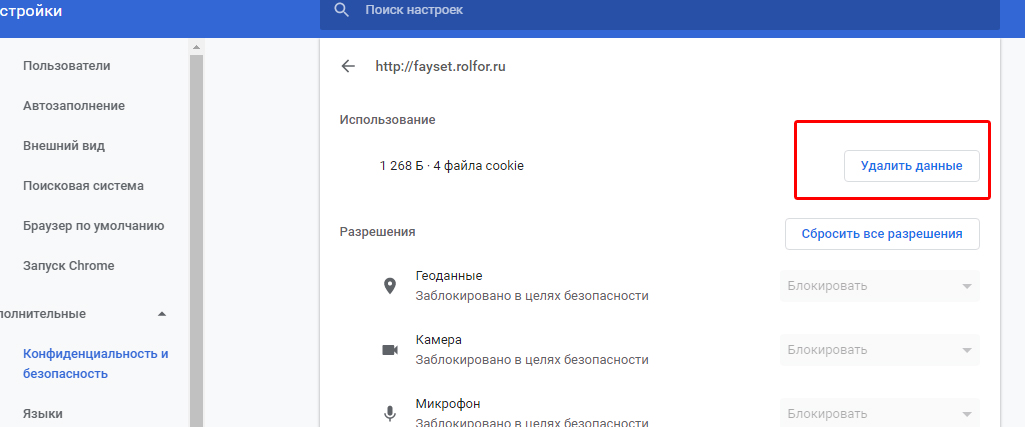This screenshot has height=427, width=1025.
Task: Click the sidebar vertical scrollbar thumb
Action: tap(196, 241)
